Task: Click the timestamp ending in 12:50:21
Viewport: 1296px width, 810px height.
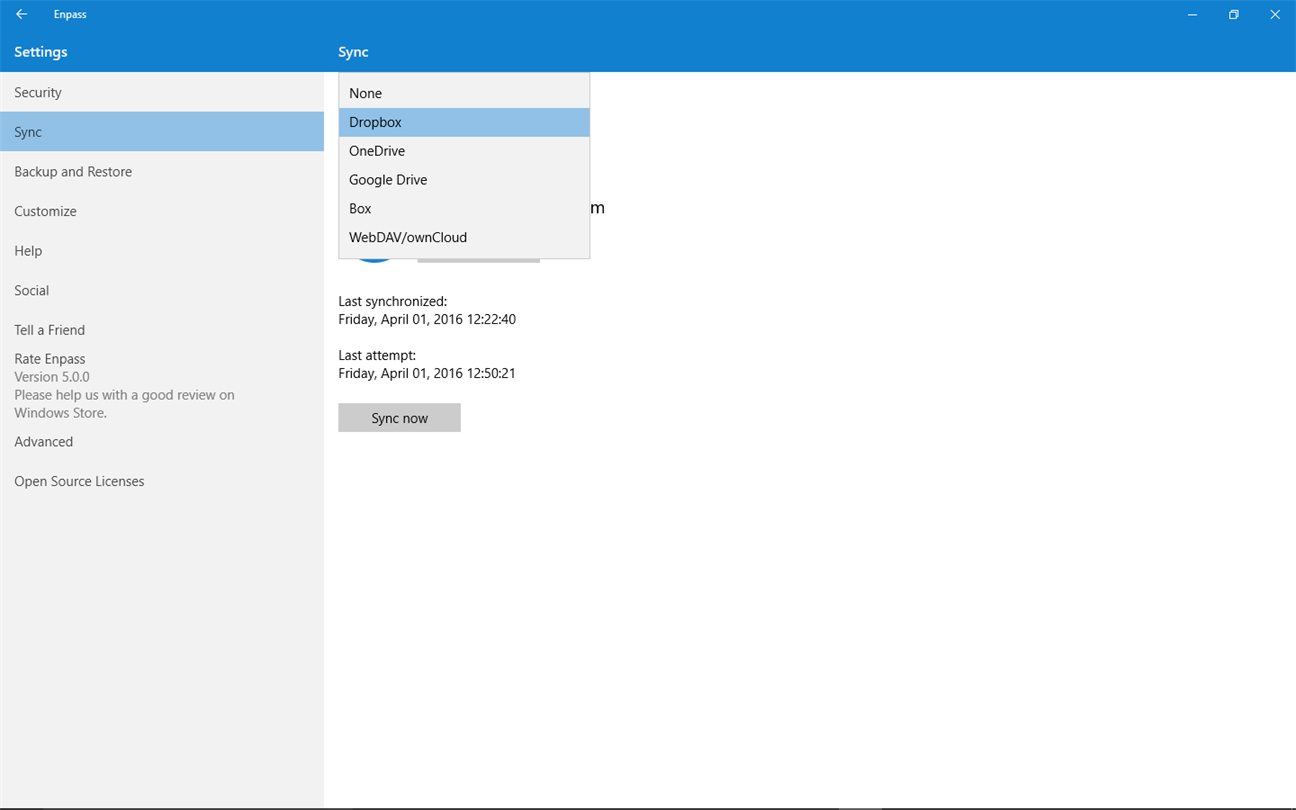Action: [427, 374]
